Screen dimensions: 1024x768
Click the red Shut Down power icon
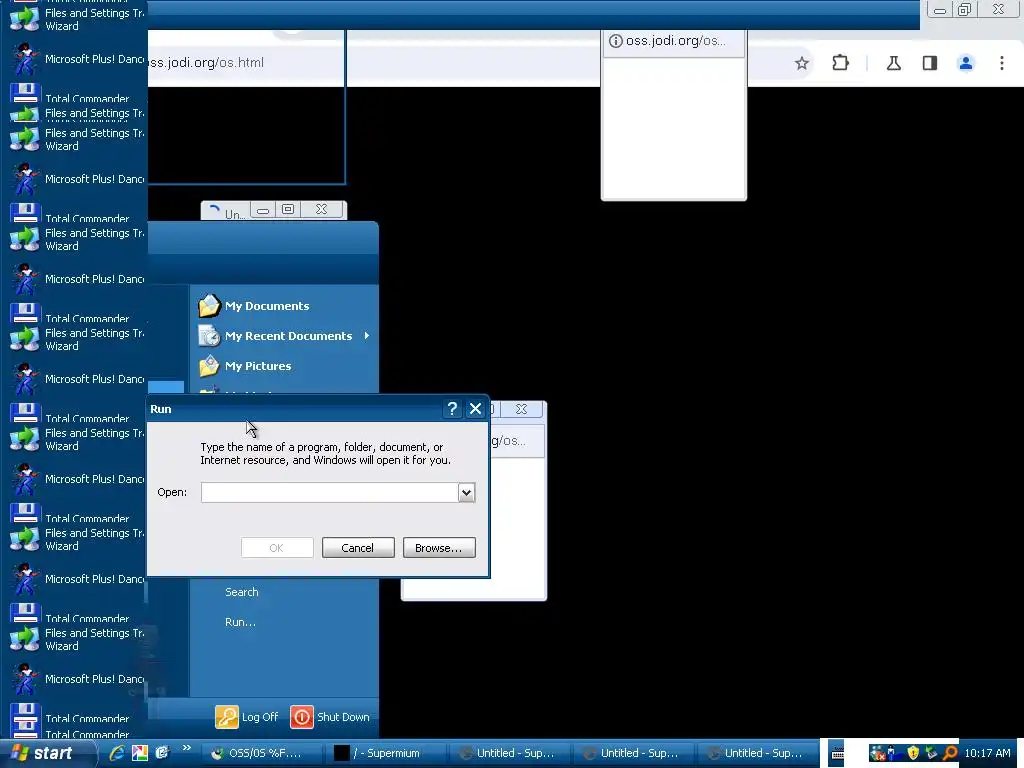tap(302, 716)
